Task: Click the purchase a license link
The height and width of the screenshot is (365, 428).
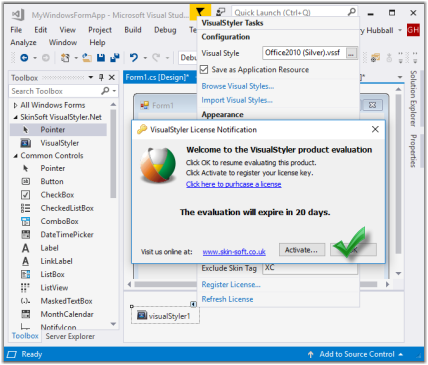Action: (x=234, y=184)
